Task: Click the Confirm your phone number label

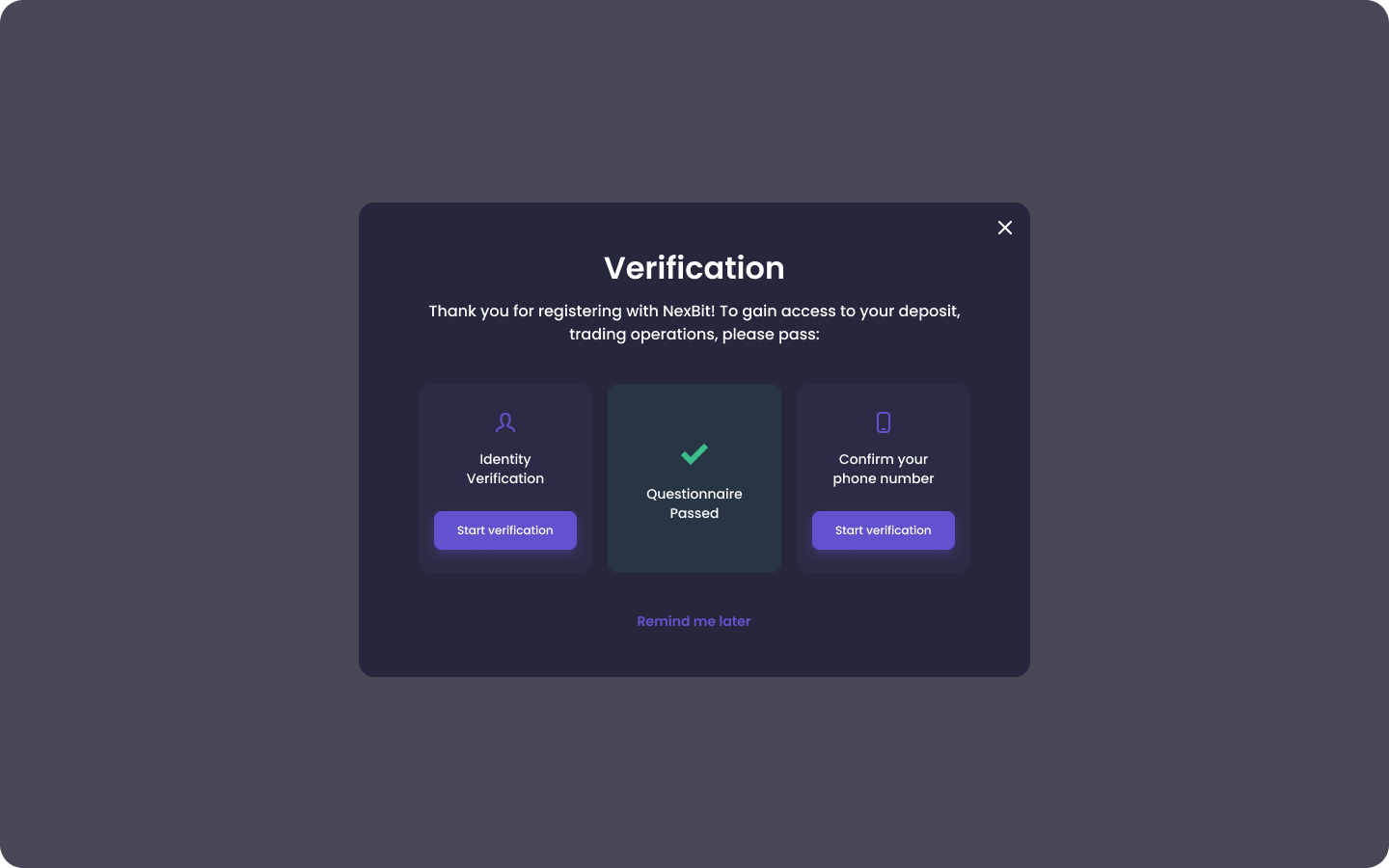Action: coord(883,469)
